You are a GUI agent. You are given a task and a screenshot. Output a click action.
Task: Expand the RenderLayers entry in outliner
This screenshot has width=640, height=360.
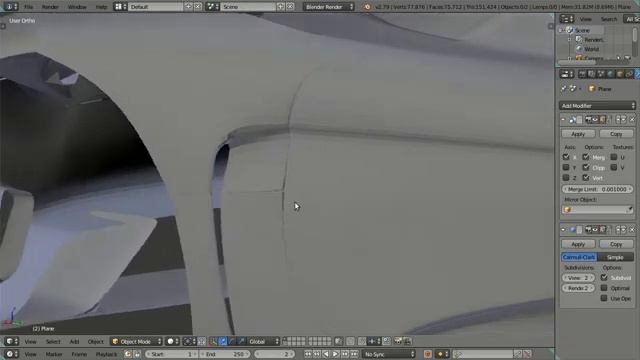(x=569, y=40)
